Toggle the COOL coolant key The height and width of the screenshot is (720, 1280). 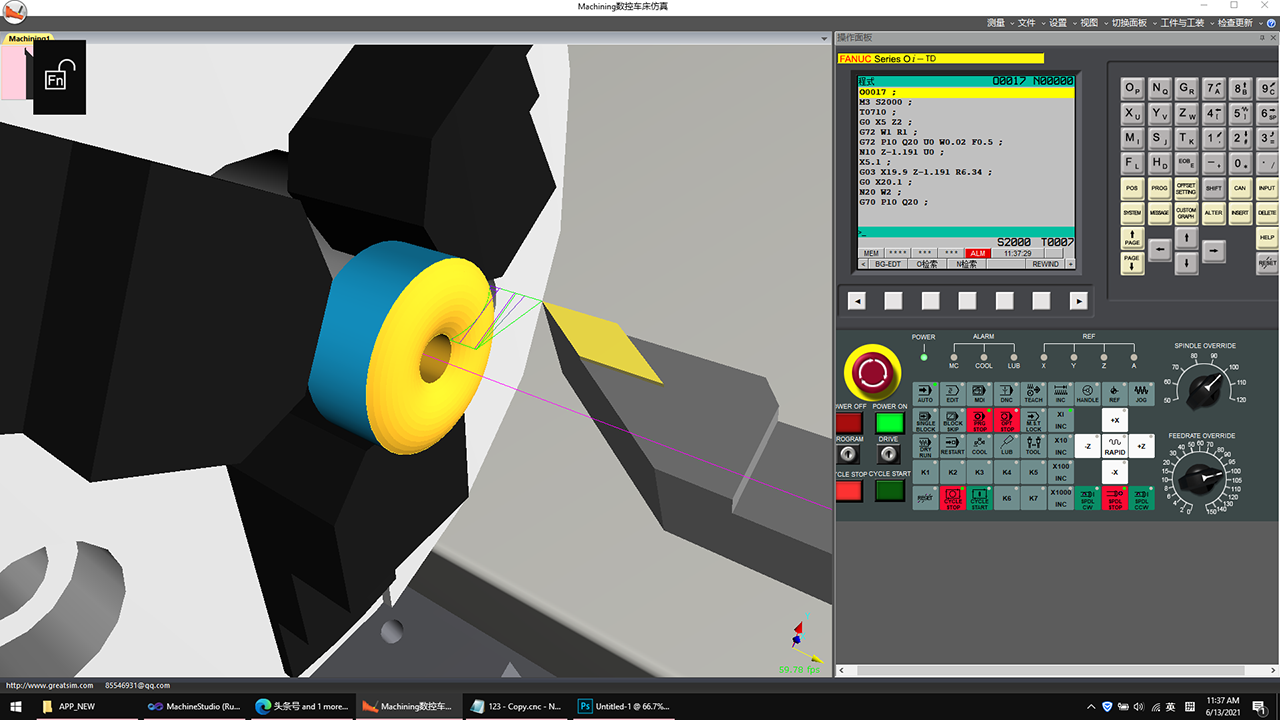pos(979,446)
